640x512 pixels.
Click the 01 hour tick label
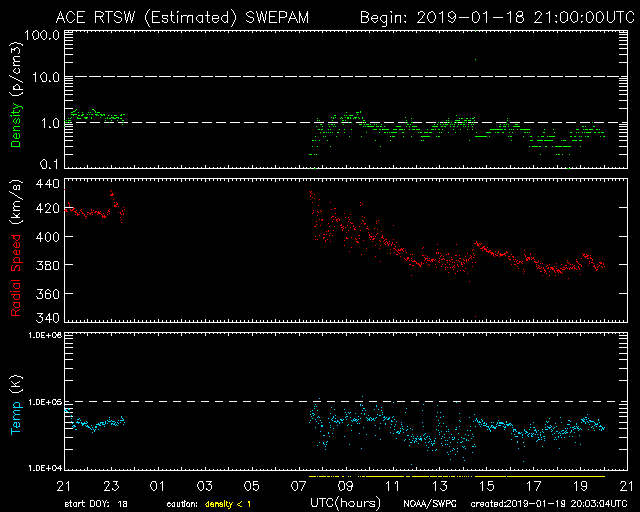click(x=158, y=486)
